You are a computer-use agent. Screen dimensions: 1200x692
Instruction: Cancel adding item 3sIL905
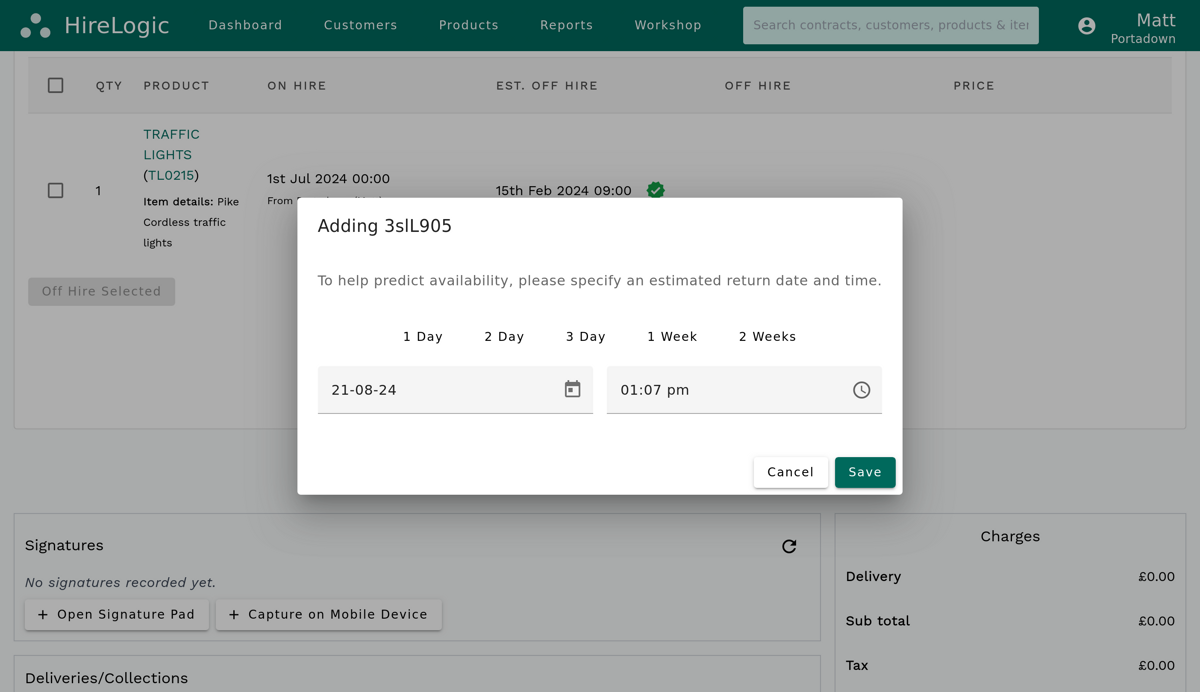click(790, 471)
